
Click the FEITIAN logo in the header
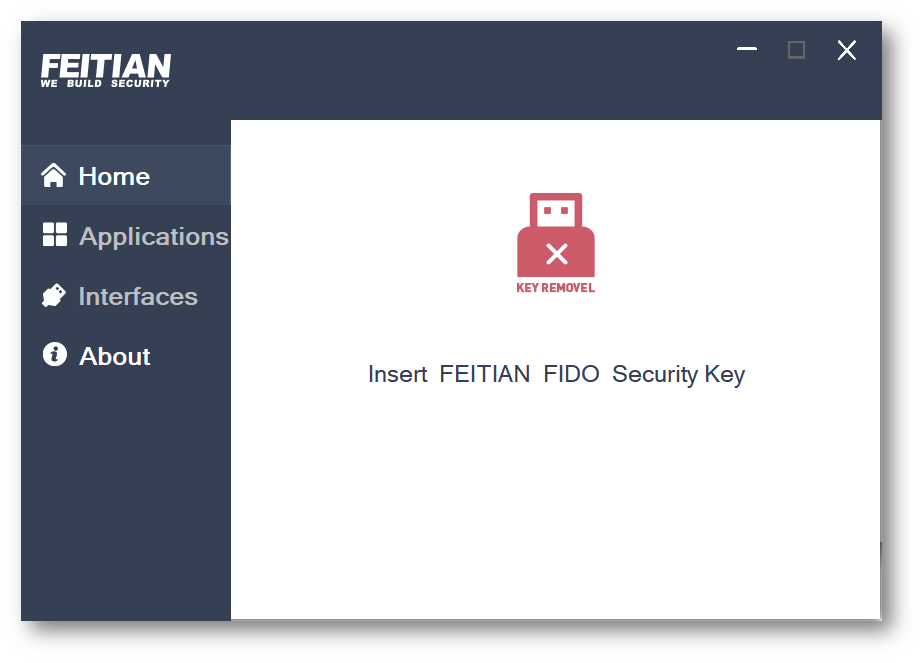point(106,66)
